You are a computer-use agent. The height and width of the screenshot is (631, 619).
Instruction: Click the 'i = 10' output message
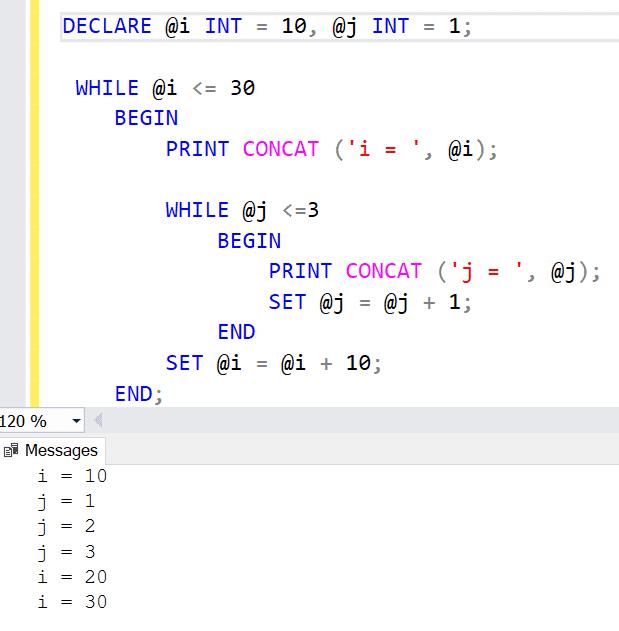(x=72, y=476)
